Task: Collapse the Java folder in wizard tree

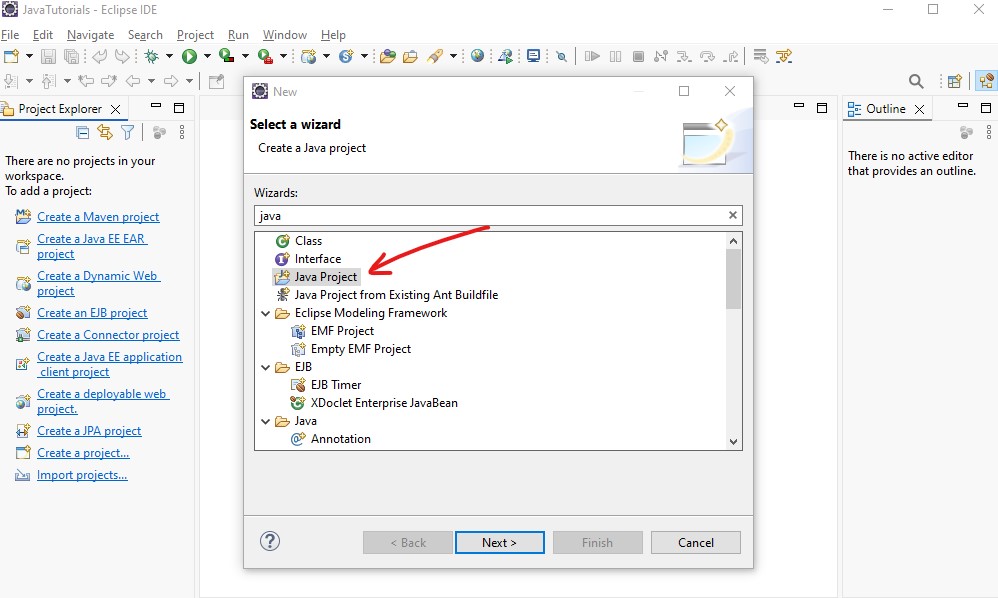Action: pos(265,421)
